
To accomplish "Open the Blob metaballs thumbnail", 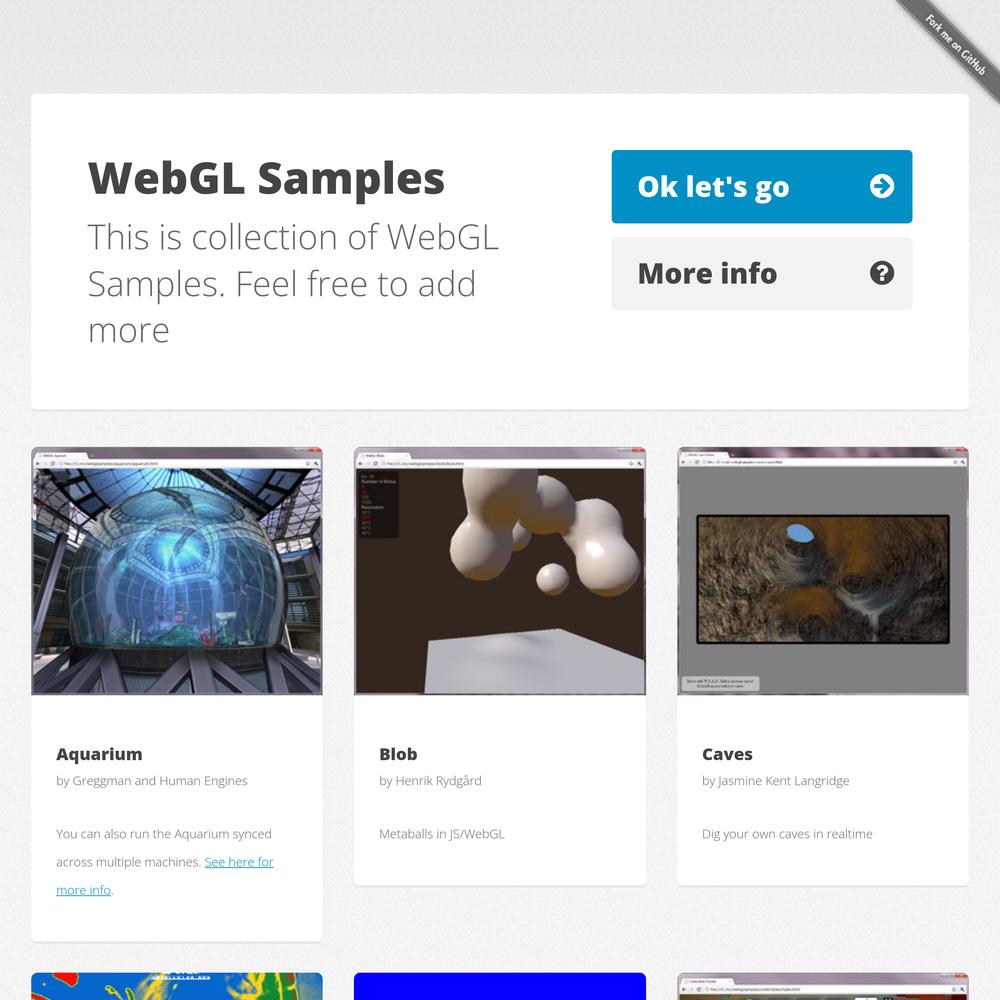I will (x=499, y=571).
